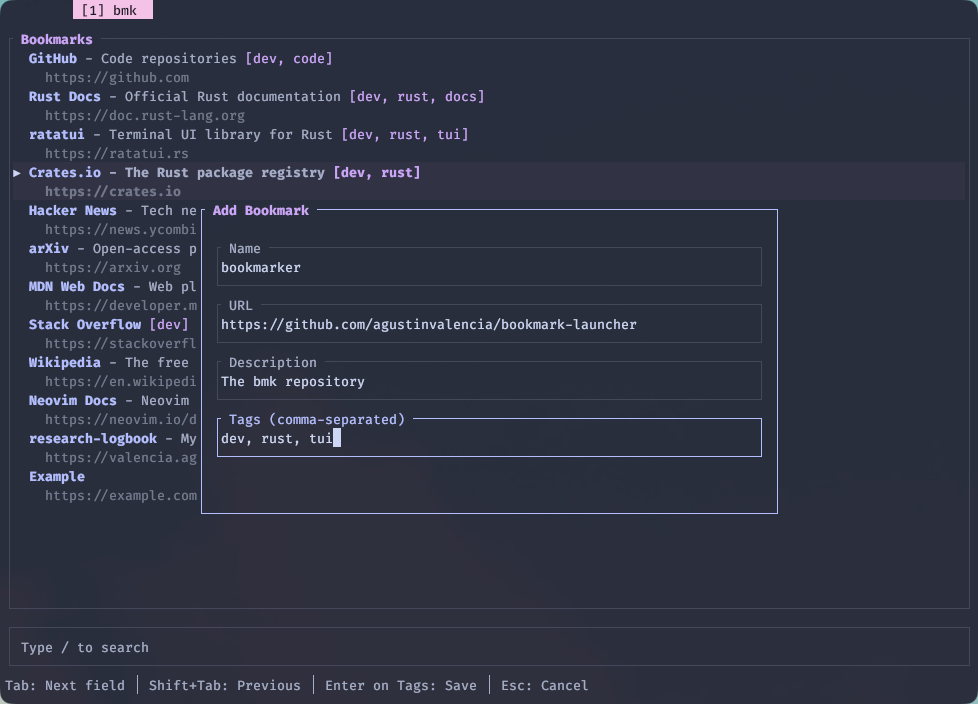Click the [dev, code] tags on GitHub
Viewport: 978px width, 704px height.
pyautogui.click(x=289, y=59)
